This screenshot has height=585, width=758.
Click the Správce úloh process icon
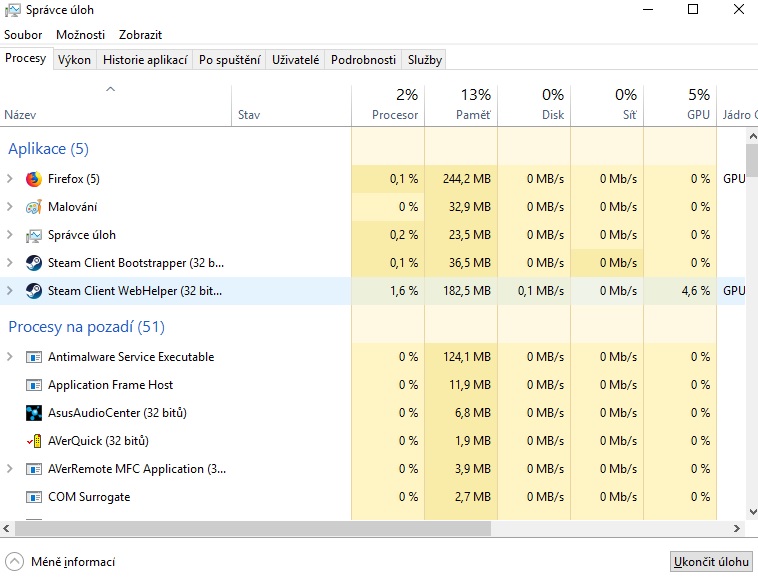[34, 235]
